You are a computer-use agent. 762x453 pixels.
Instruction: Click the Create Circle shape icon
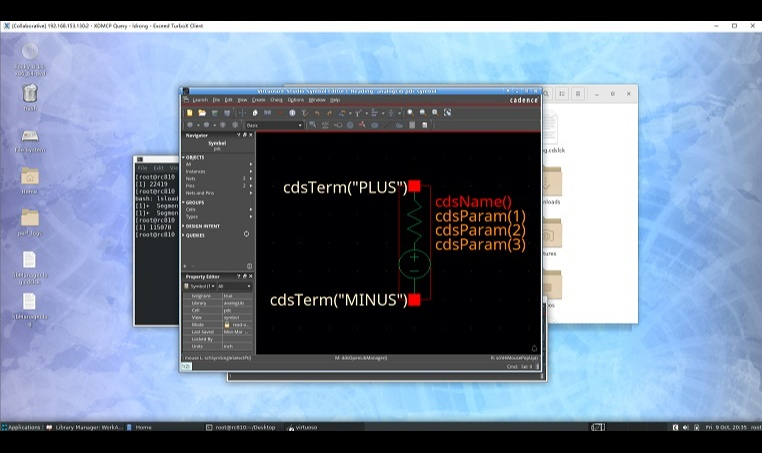pyautogui.click(x=350, y=125)
